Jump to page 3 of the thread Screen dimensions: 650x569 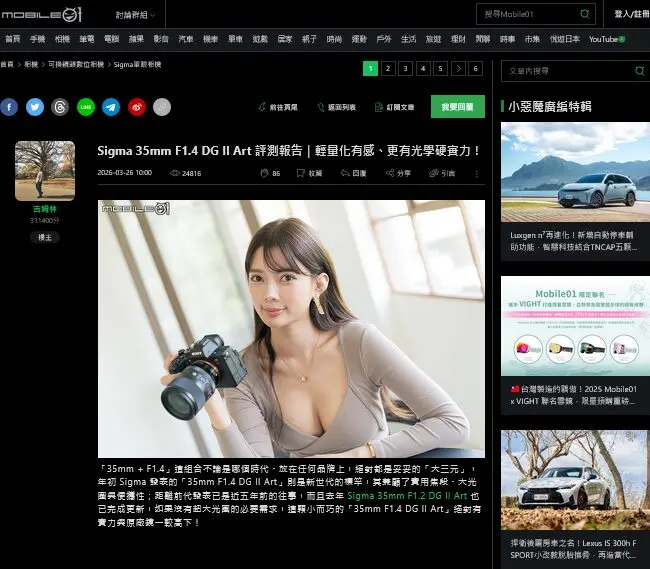[x=405, y=69]
